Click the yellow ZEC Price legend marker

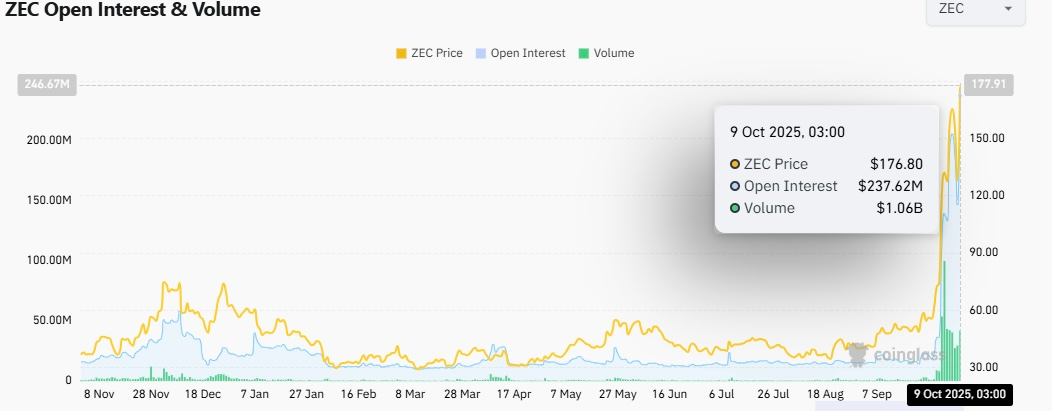[x=401, y=53]
